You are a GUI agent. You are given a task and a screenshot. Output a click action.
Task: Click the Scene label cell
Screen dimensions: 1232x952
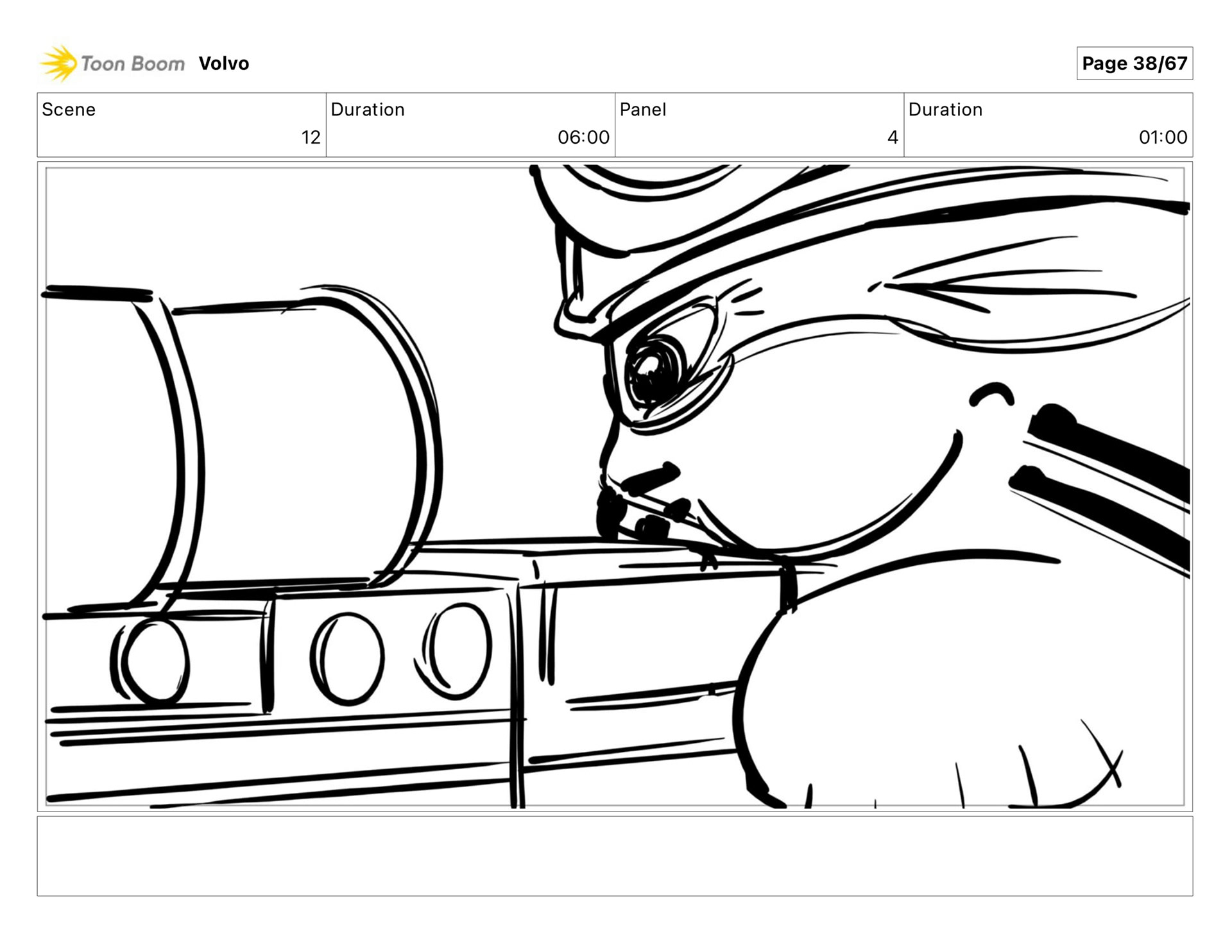click(69, 110)
